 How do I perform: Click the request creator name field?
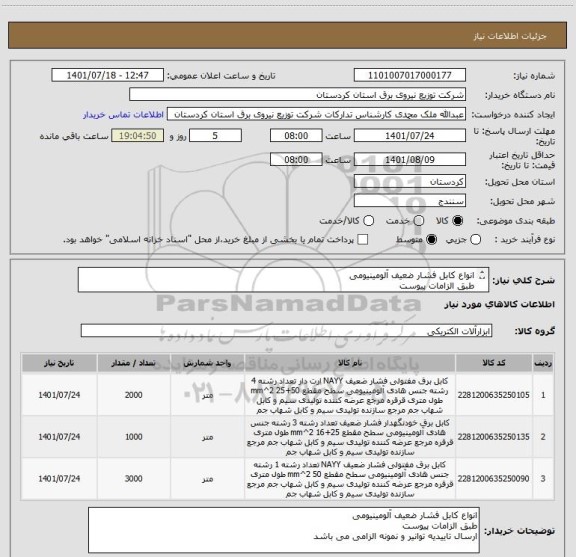coord(316,114)
